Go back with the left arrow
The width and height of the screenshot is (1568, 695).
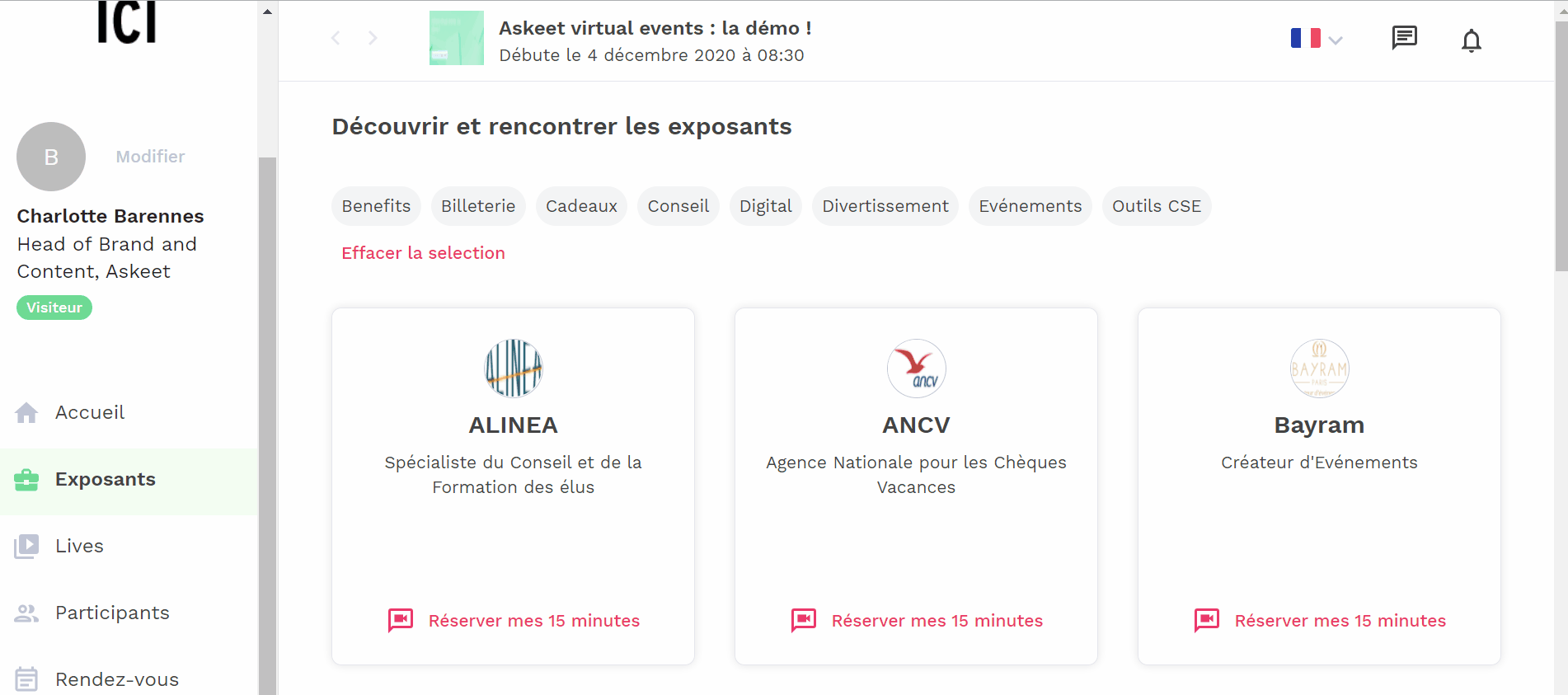(336, 38)
